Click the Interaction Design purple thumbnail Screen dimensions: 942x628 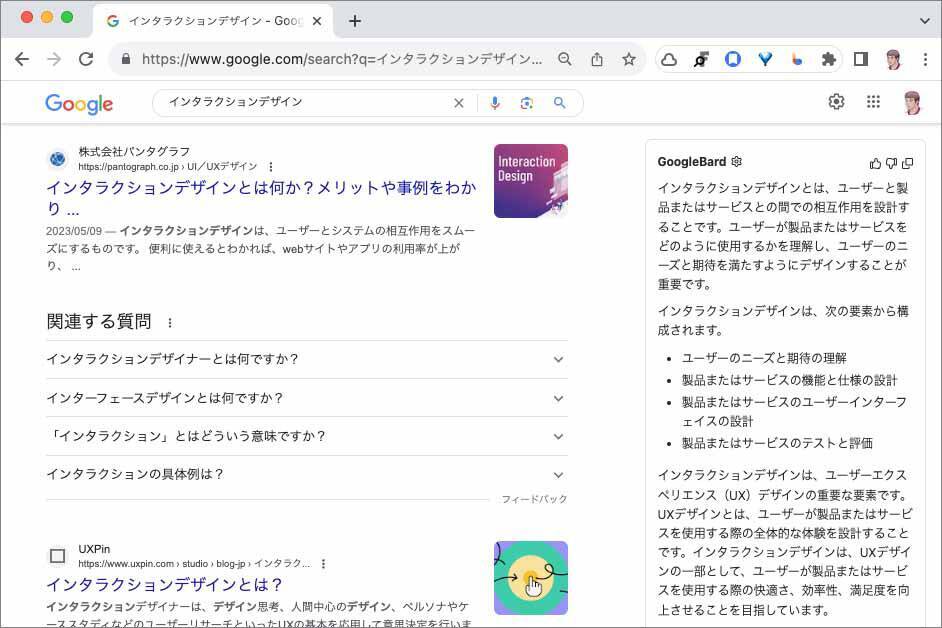pyautogui.click(x=530, y=181)
